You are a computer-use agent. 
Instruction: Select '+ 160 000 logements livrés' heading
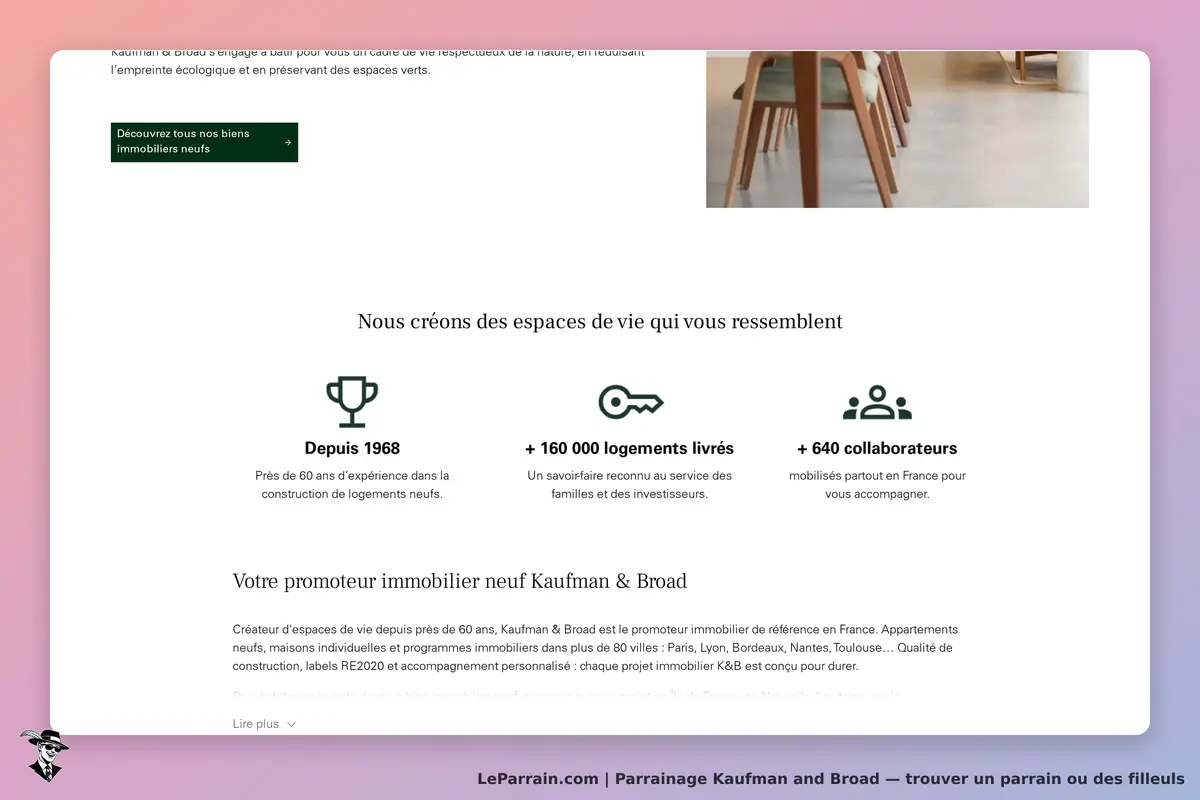point(629,448)
